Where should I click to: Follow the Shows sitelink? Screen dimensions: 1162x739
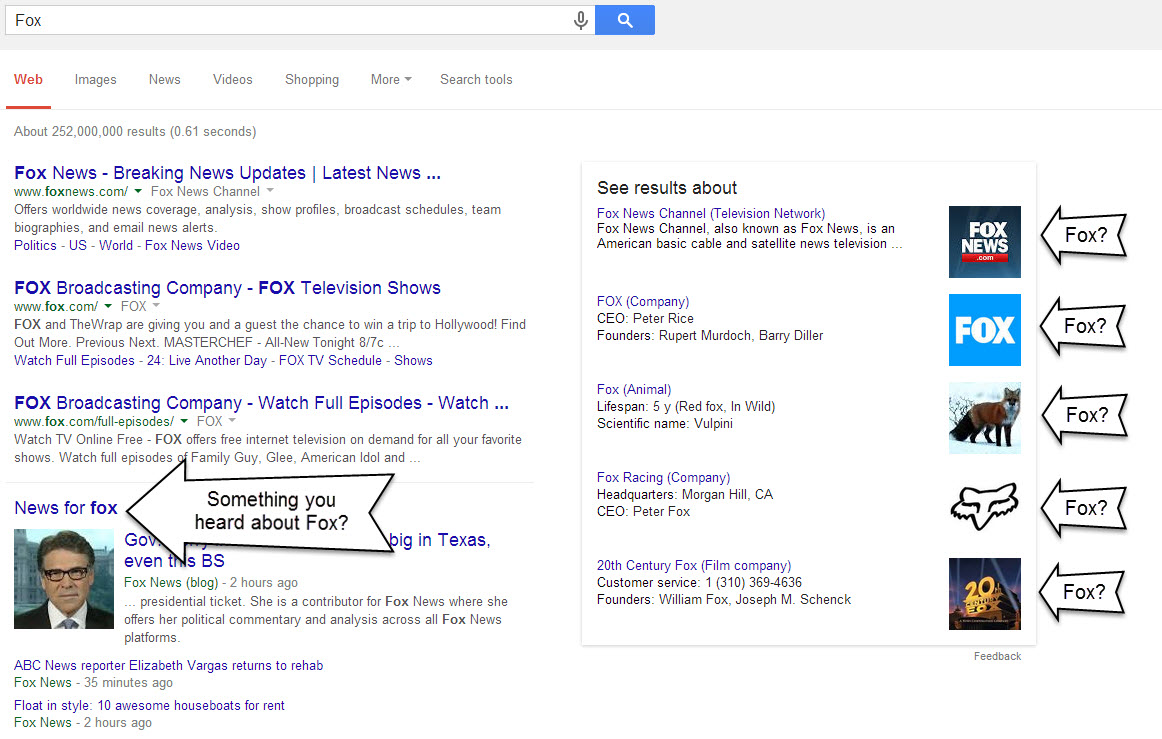click(414, 360)
